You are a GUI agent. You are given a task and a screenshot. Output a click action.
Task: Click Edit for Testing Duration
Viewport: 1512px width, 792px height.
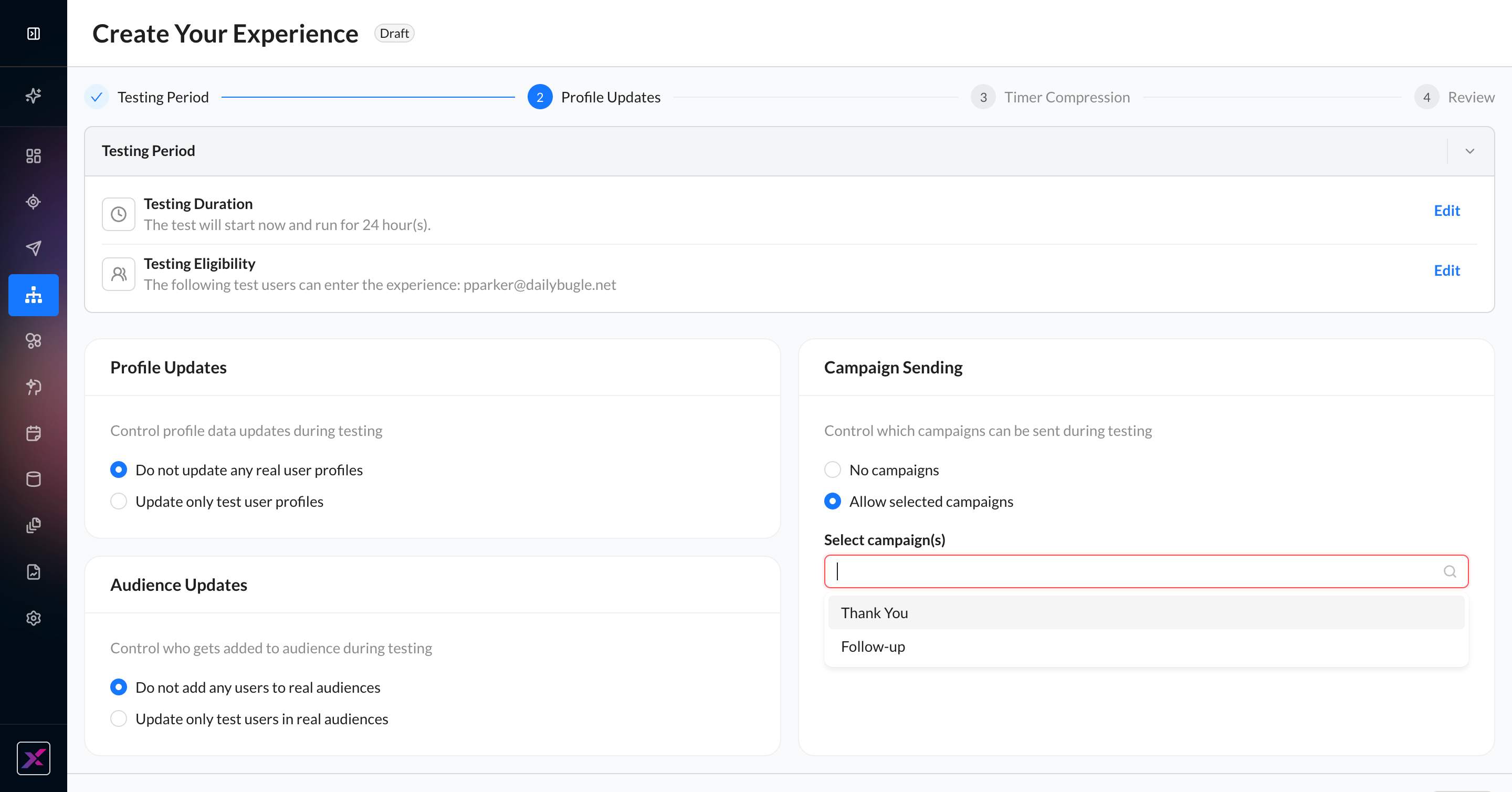(1447, 211)
